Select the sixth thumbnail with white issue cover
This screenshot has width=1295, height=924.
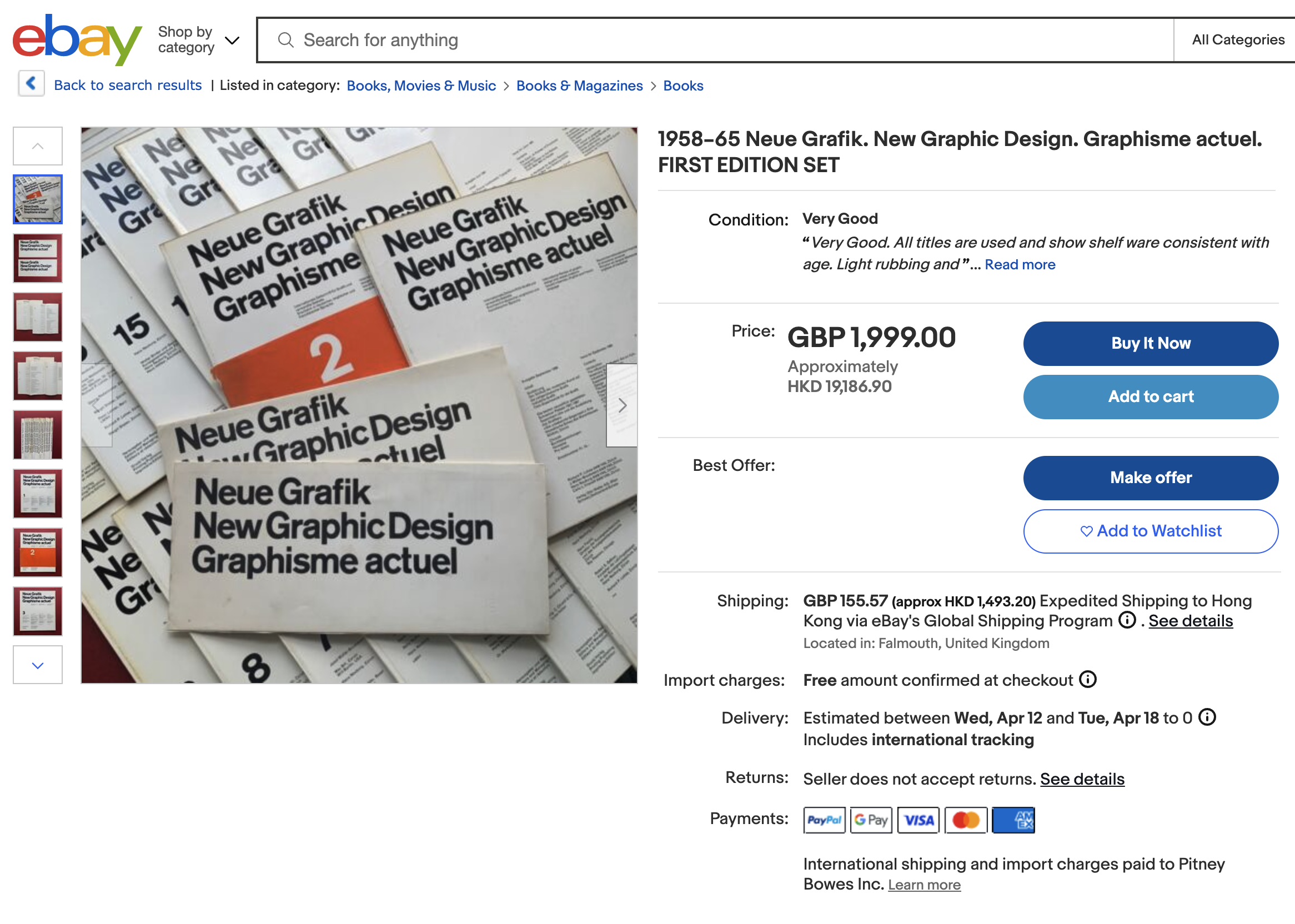tap(38, 494)
